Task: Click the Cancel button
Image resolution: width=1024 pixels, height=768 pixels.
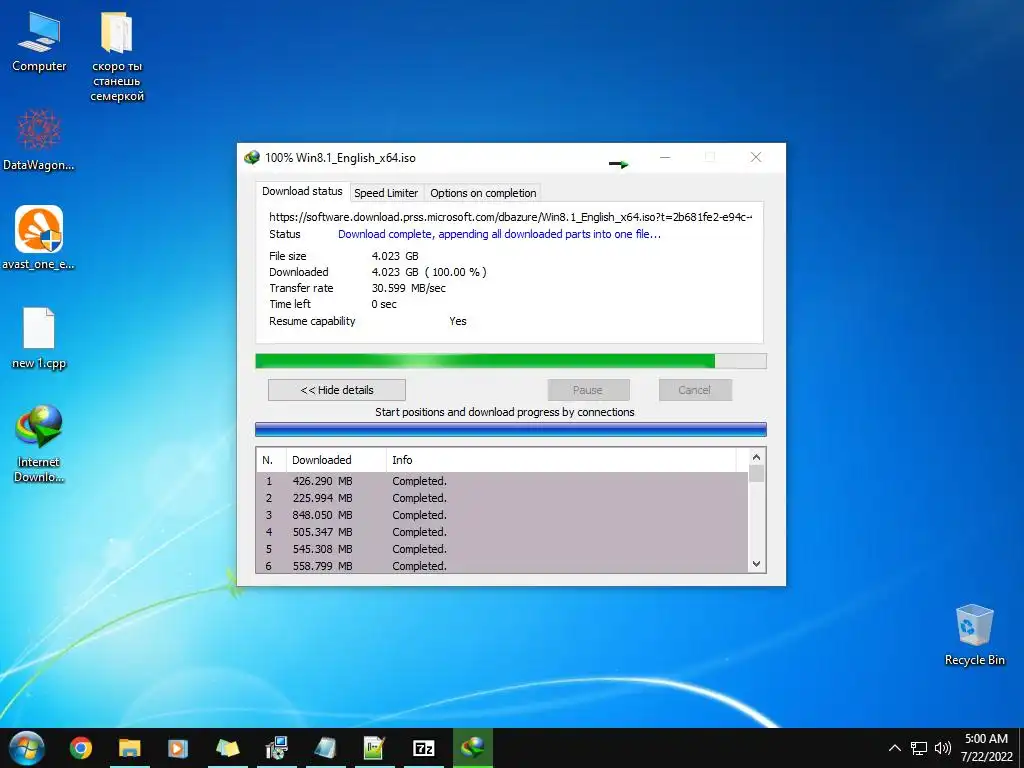Action: pyautogui.click(x=695, y=390)
